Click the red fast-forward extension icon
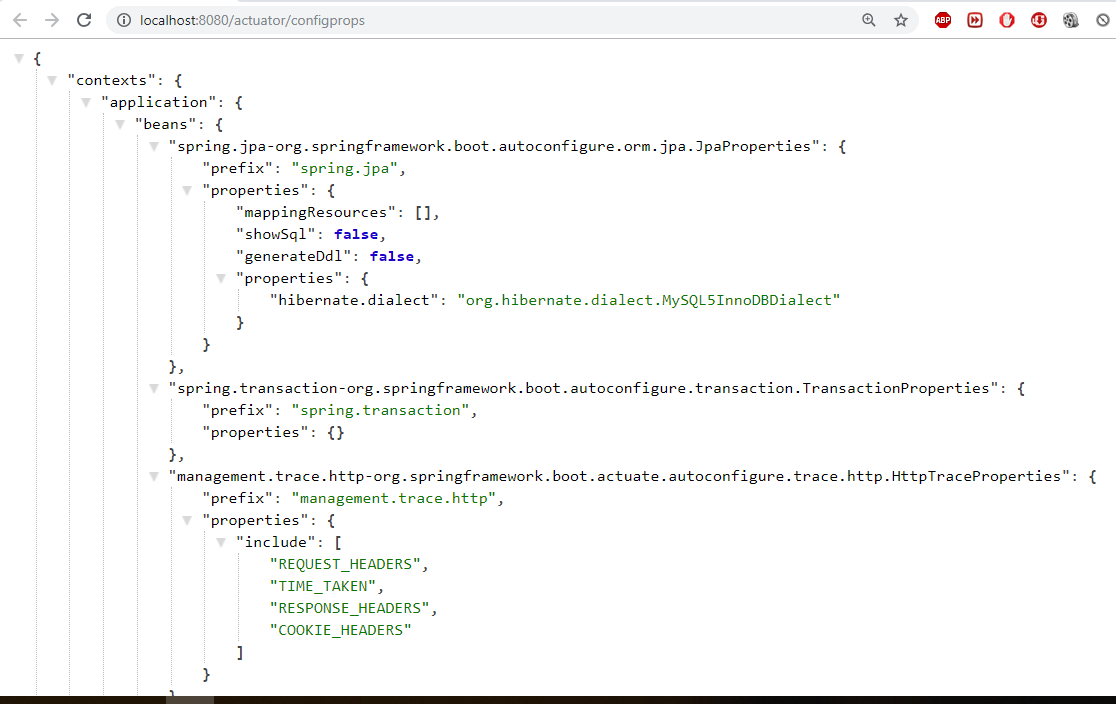This screenshot has height=704, width=1116. coord(975,20)
